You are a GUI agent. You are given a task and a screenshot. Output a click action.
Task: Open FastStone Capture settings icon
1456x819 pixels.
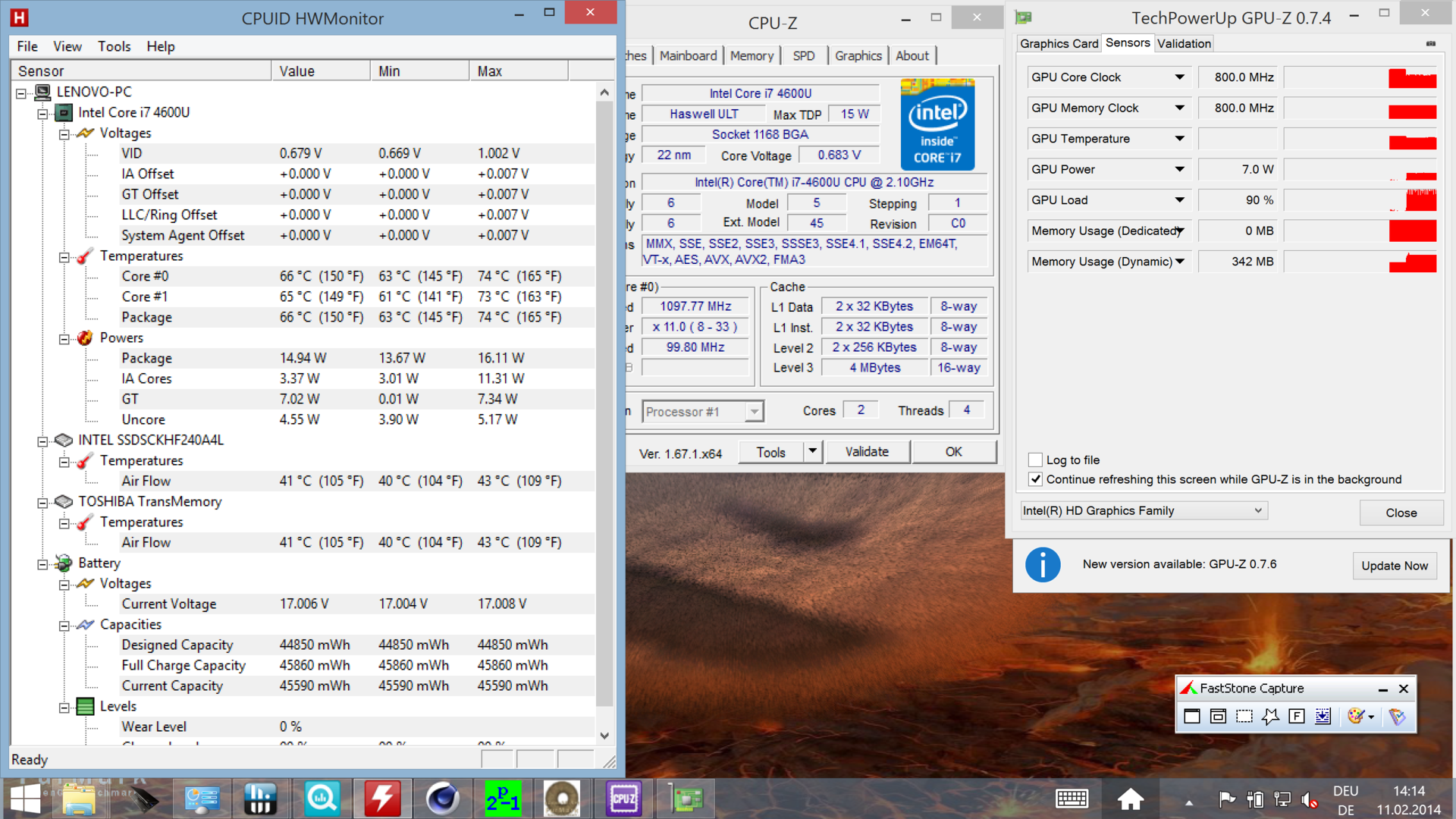[1397, 717]
